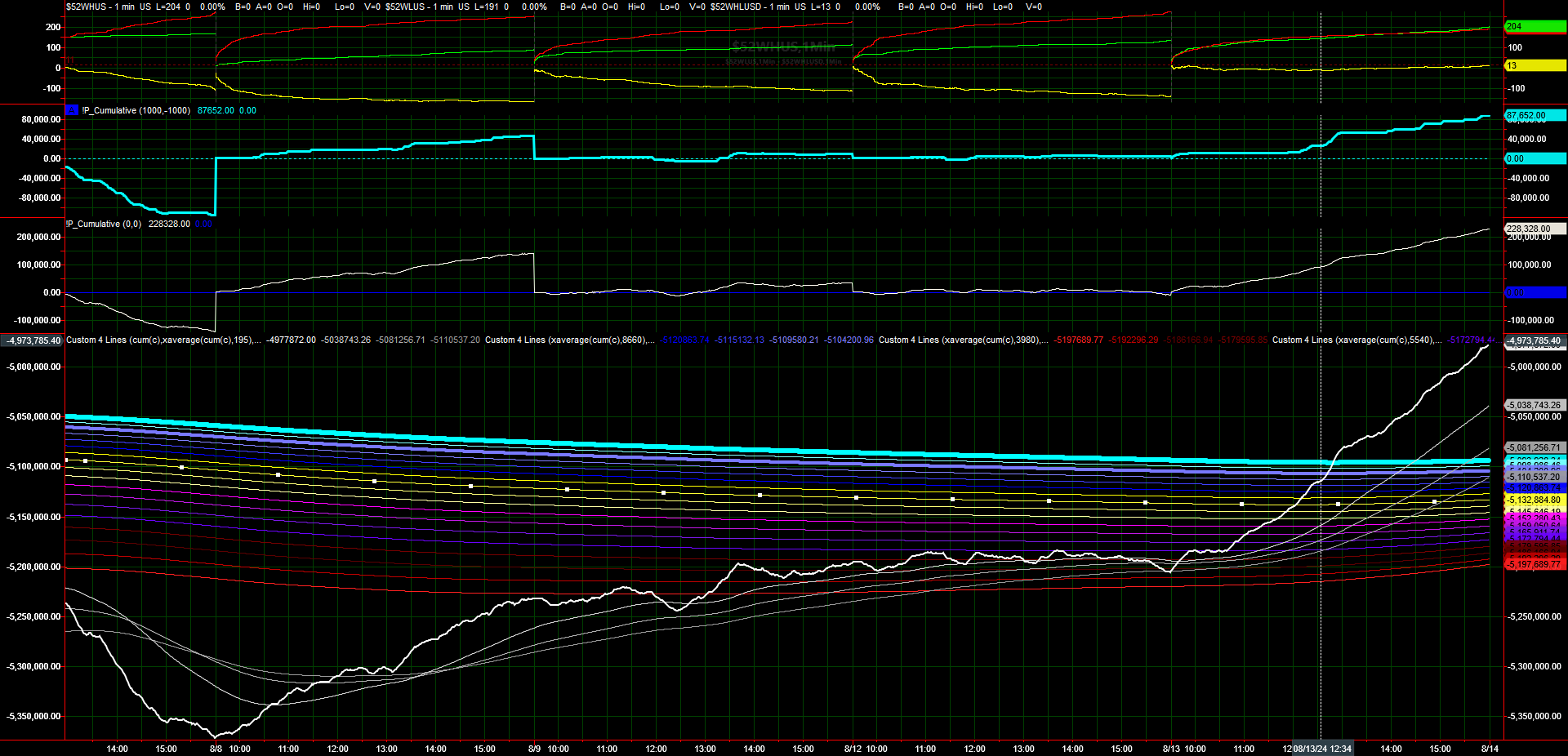The image size is (1568, 756).
Task: Click the -4,973,785.40 label at left axis
Action: pyautogui.click(x=33, y=340)
